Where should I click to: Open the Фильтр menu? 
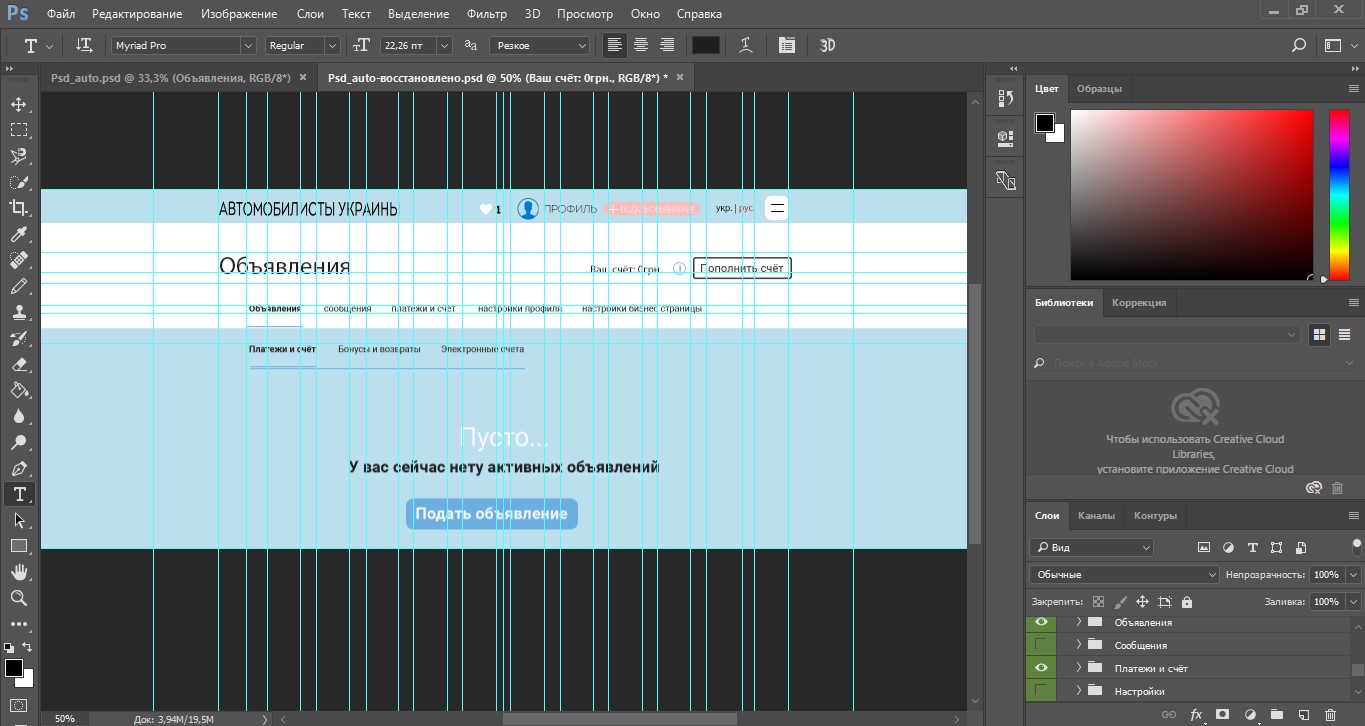click(x=486, y=15)
